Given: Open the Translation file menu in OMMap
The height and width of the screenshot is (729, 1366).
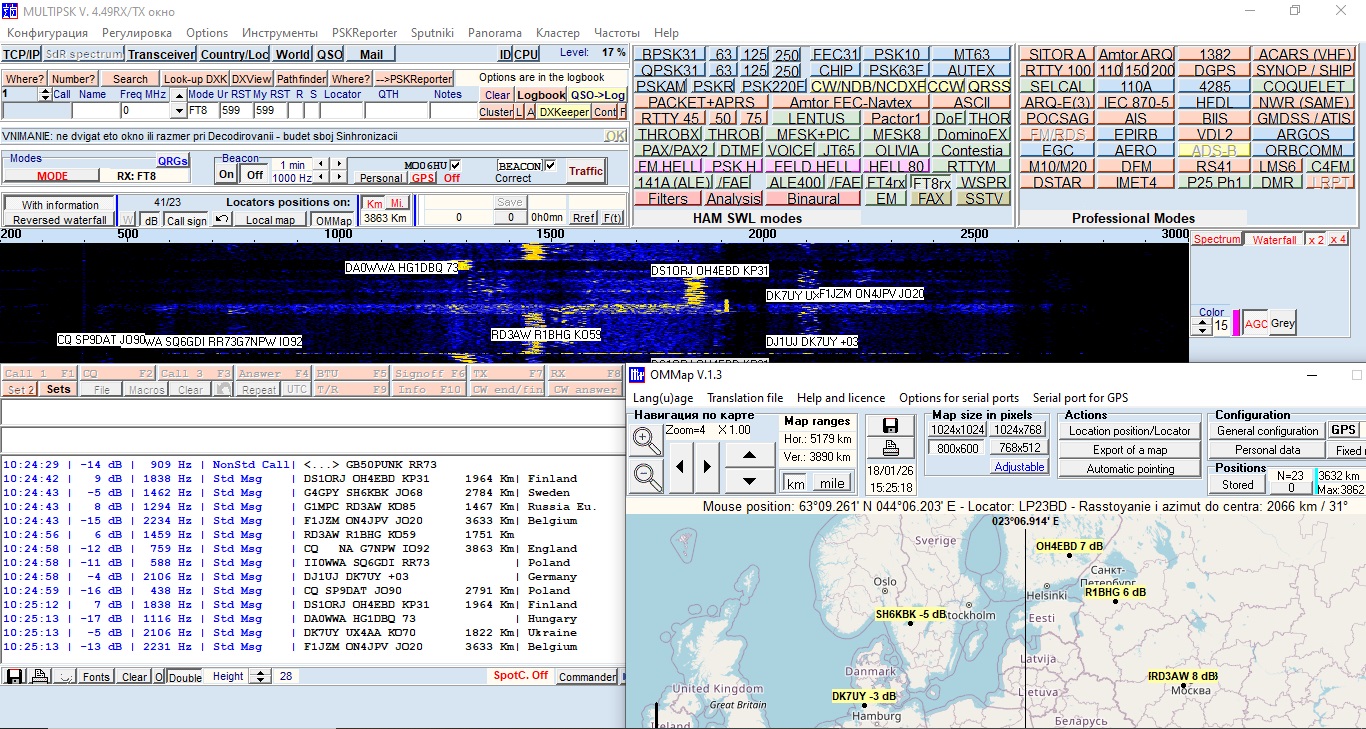Looking at the screenshot, I should point(745,398).
